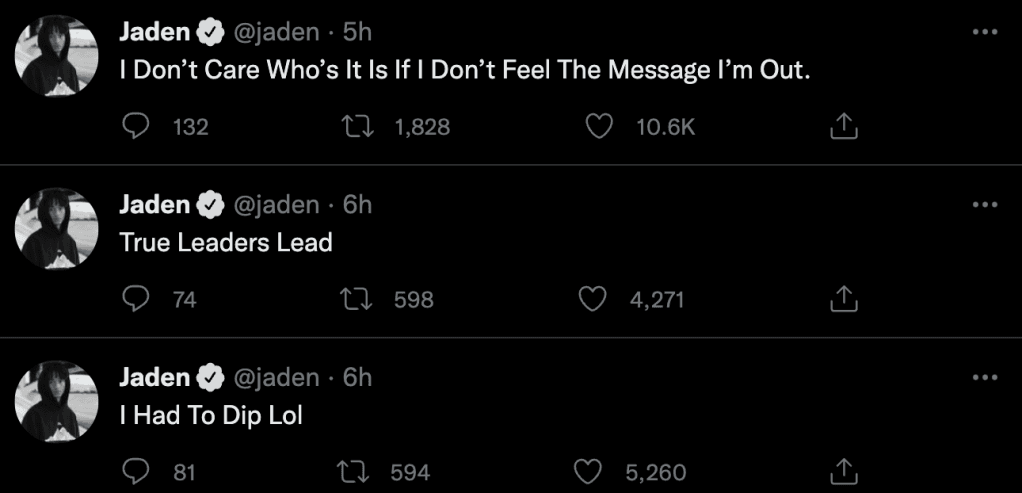
Task: Reply to the "I'm Out" message tweet
Action: (x=135, y=126)
